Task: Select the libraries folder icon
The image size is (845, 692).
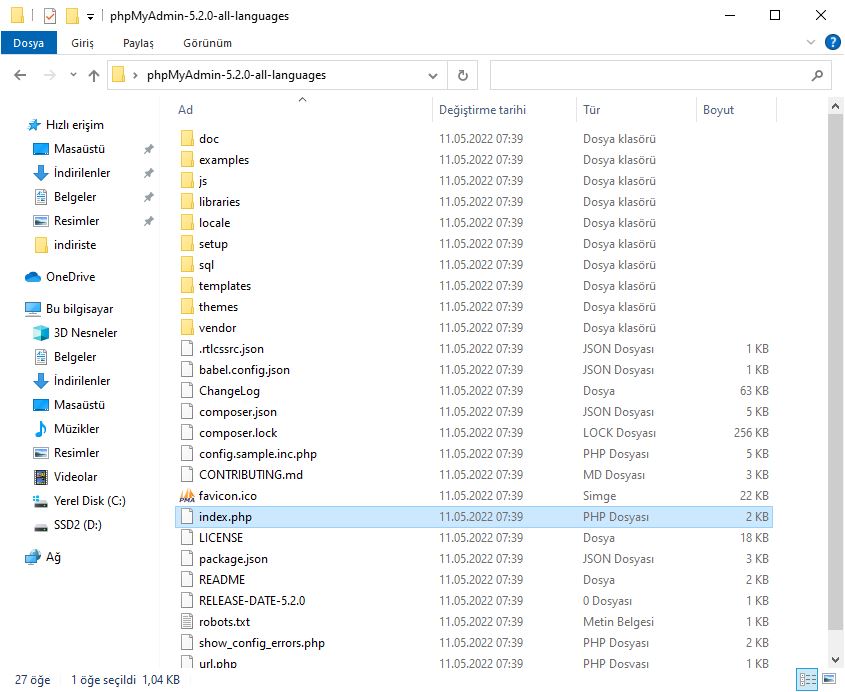Action: [187, 202]
